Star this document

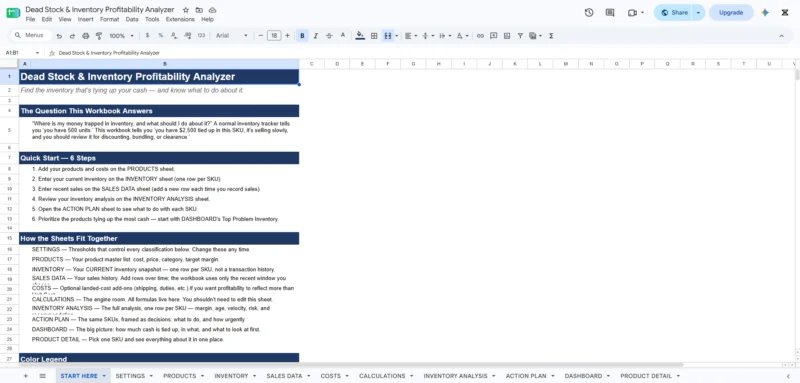click(x=186, y=10)
